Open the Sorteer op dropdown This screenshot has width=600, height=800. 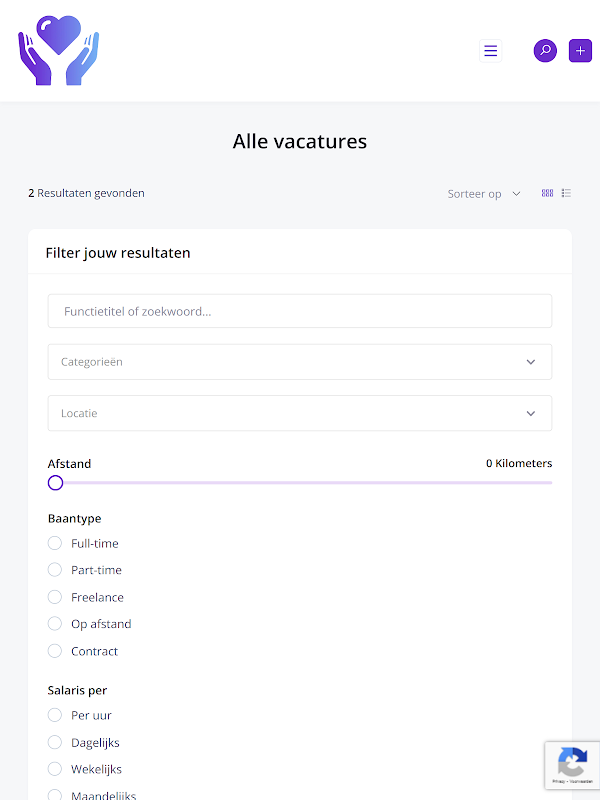484,194
